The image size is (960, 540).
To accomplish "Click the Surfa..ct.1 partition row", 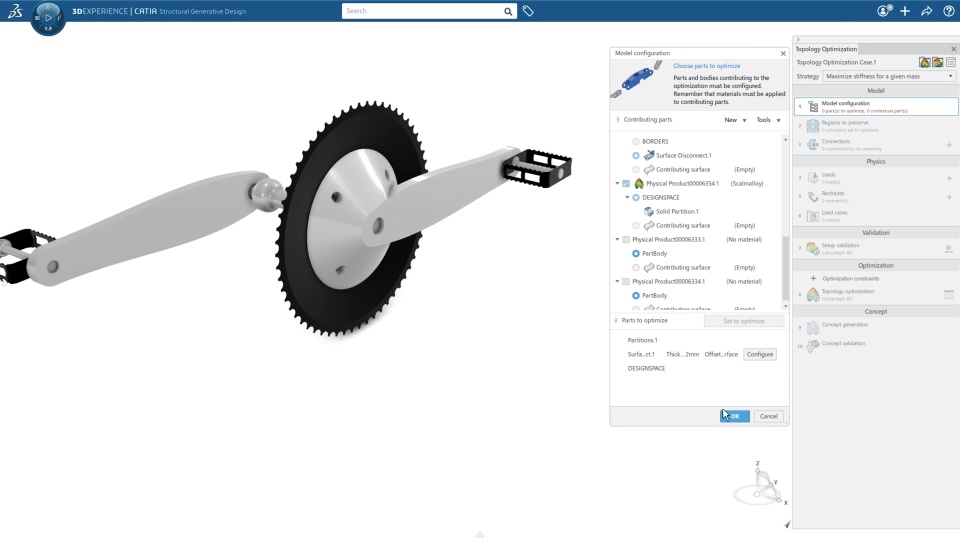I will point(641,354).
